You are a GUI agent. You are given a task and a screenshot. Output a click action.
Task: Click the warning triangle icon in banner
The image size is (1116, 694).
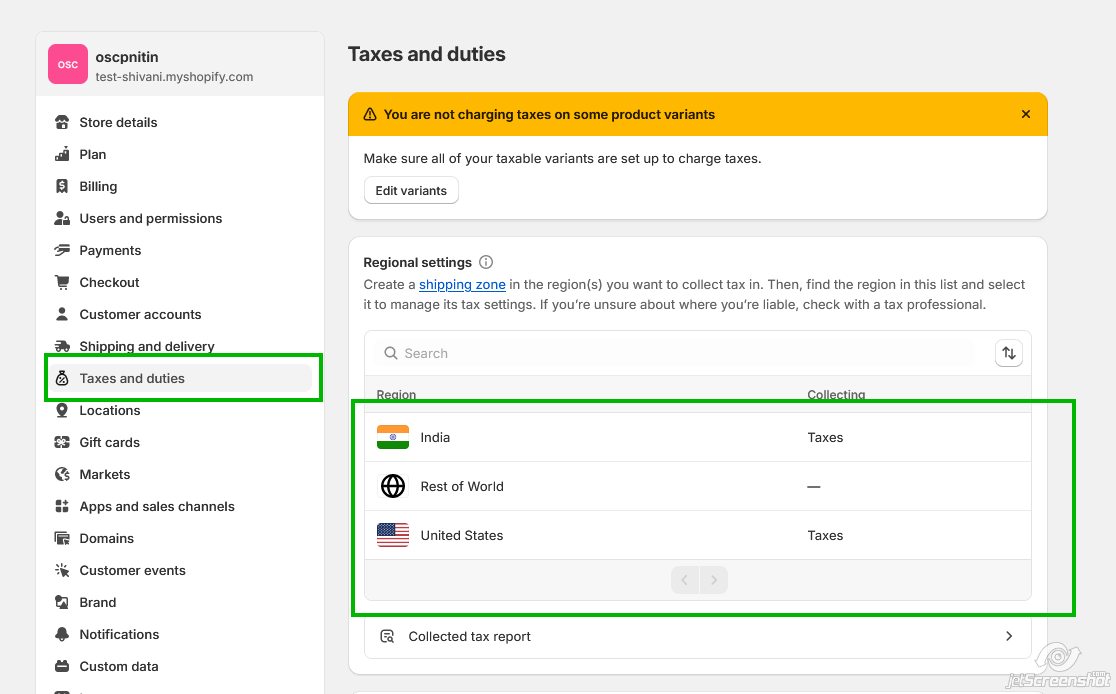tap(370, 115)
